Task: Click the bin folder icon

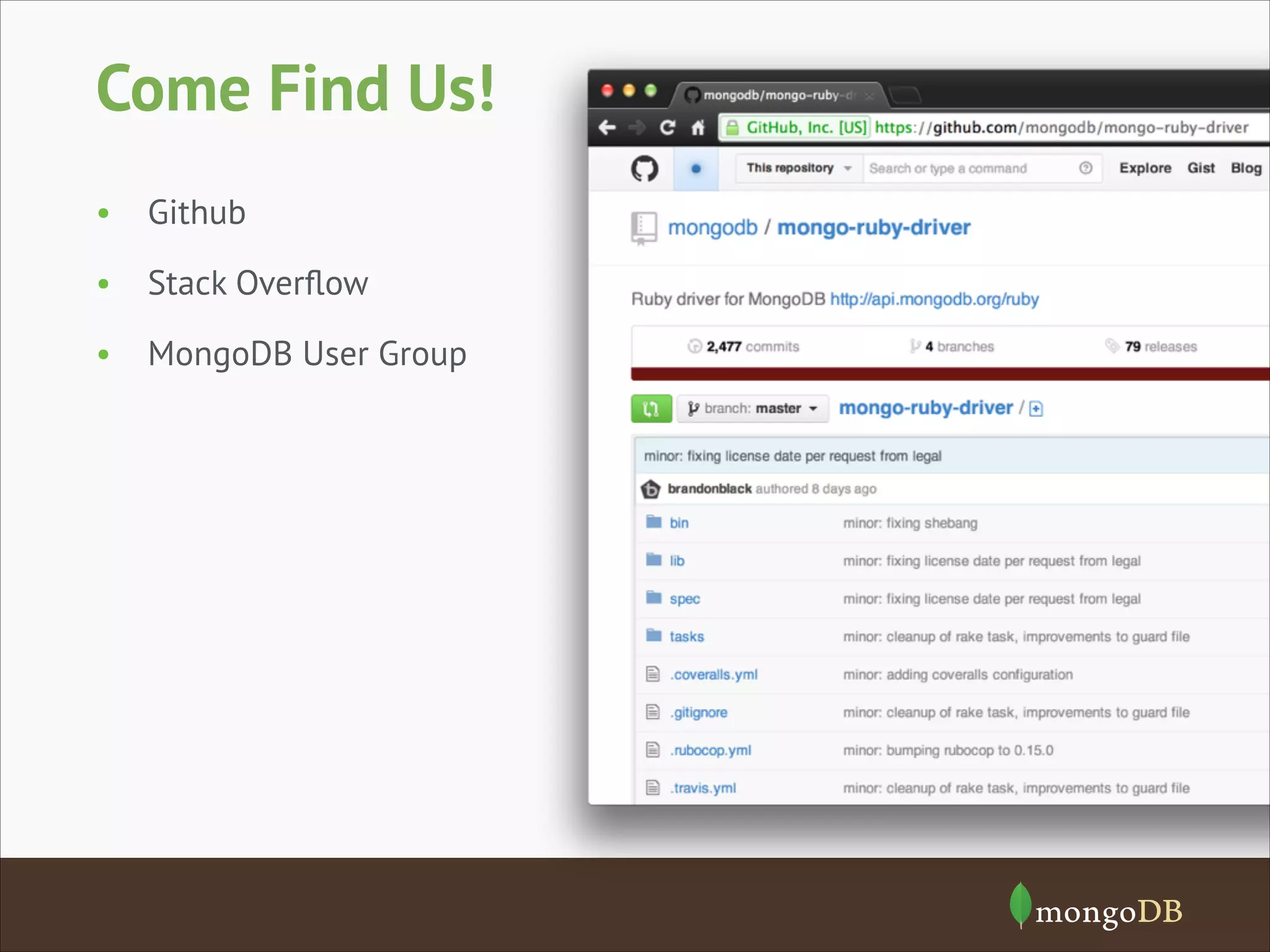Action: pos(654,522)
